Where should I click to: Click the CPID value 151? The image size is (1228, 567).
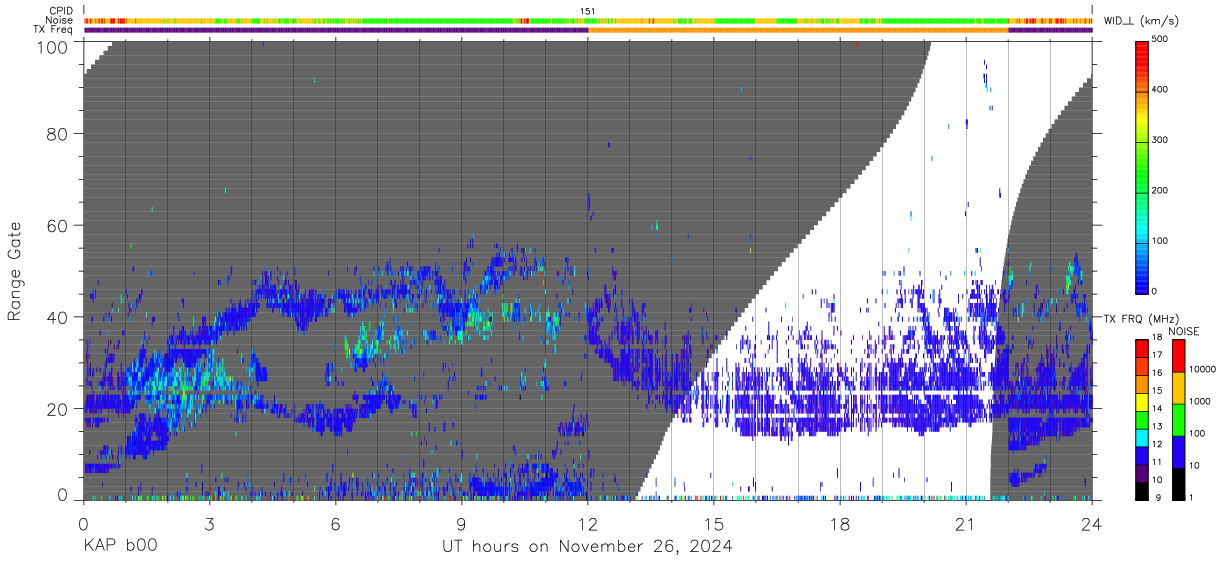pyautogui.click(x=588, y=11)
